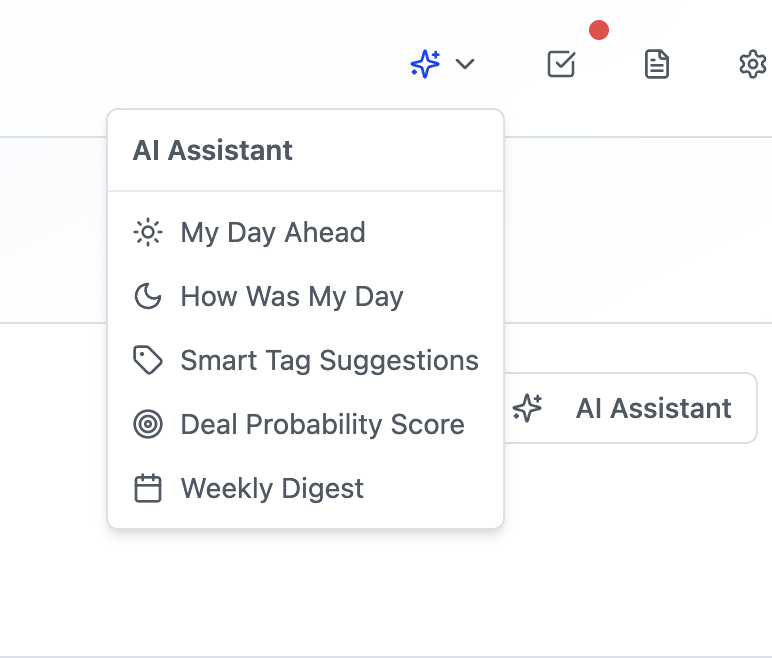Choose How Was My Day menu entry
The image size is (772, 658).
292,297
